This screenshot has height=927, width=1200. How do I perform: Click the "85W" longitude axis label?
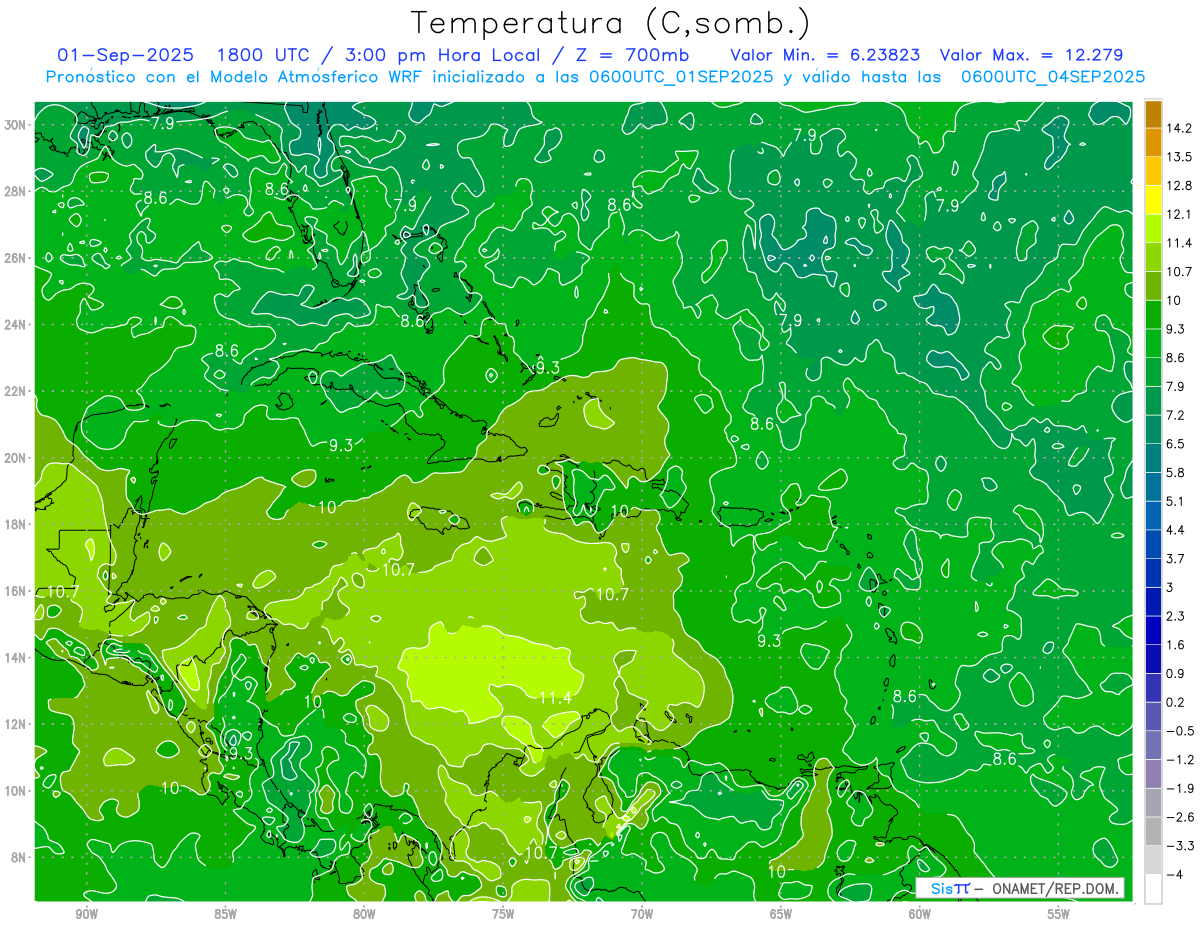[x=225, y=913]
